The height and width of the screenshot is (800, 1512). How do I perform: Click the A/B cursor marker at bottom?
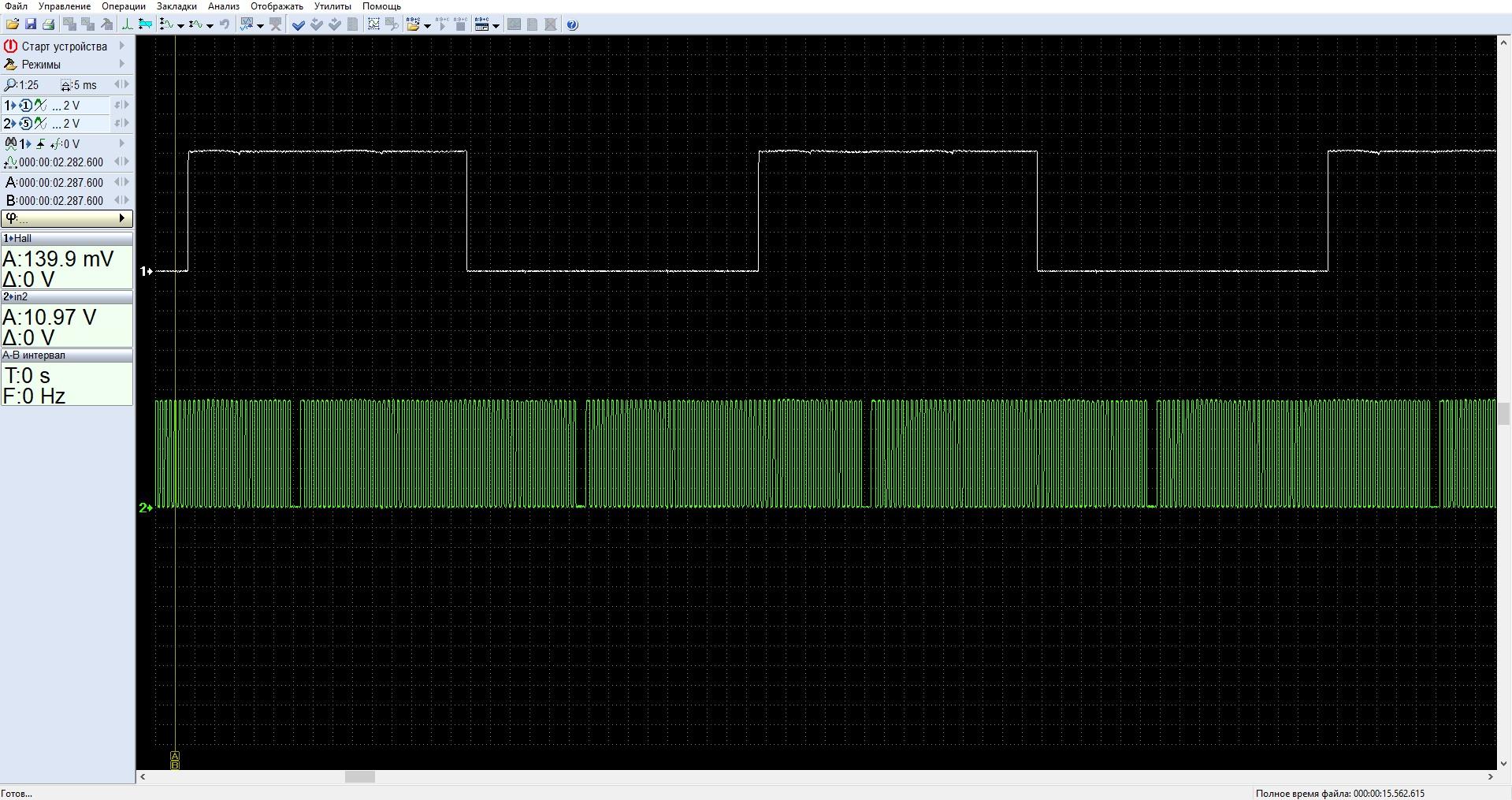pyautogui.click(x=175, y=760)
